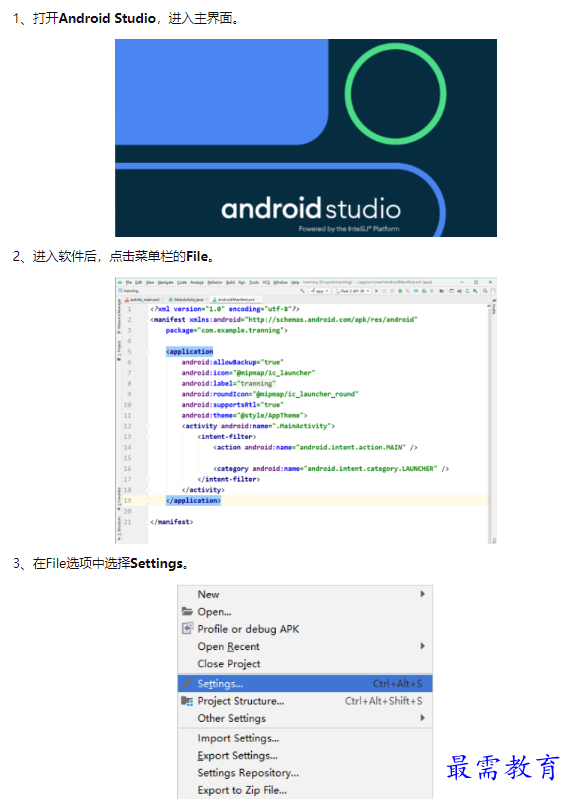
Task: Click the highlighted </application> closing tag
Action: pyautogui.click(x=194, y=500)
